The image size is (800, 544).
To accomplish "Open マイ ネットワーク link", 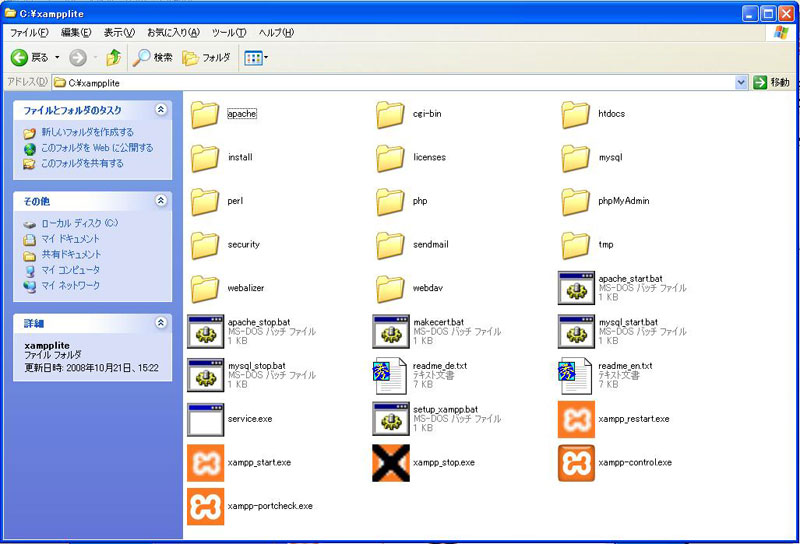I will coord(70,285).
